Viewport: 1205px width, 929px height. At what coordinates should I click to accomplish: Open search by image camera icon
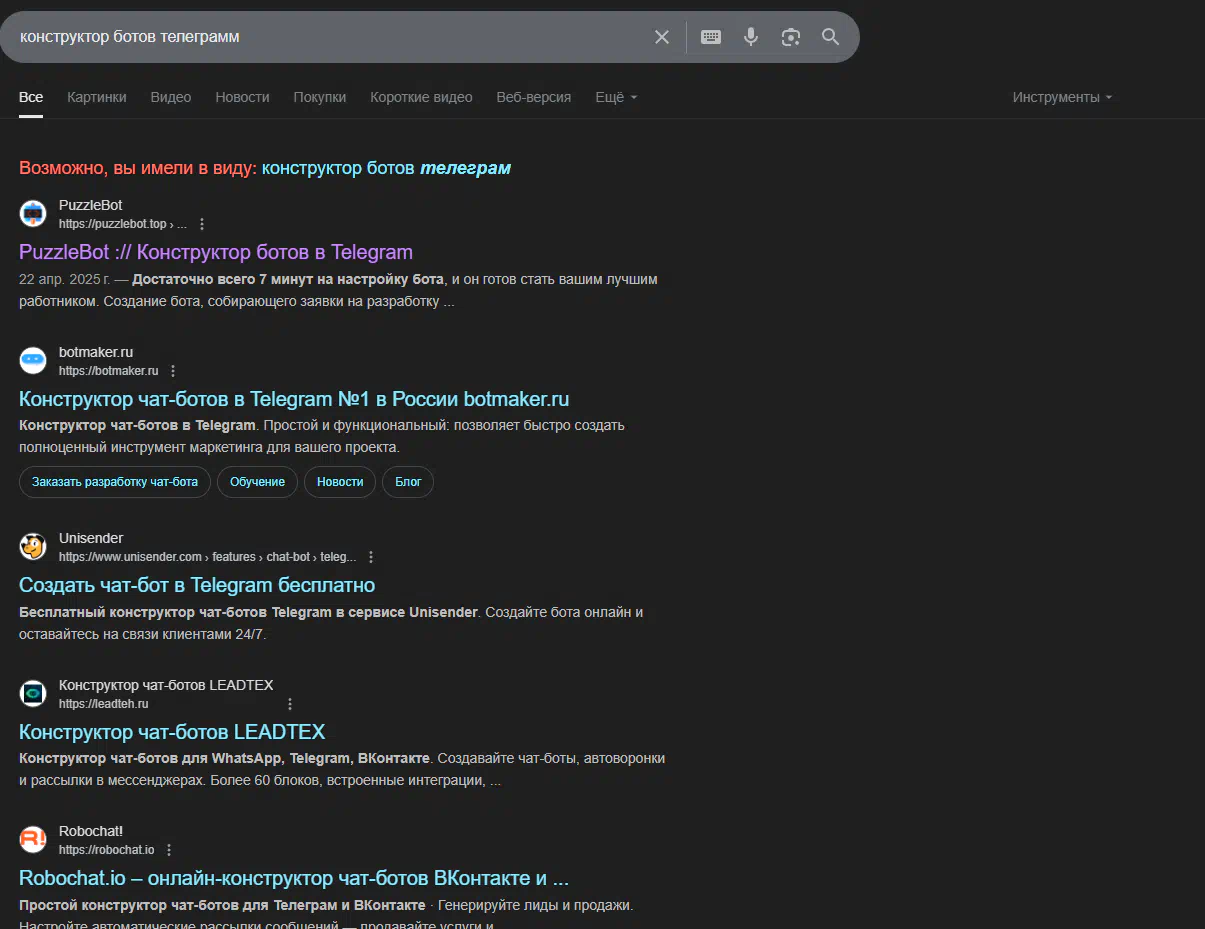[x=791, y=37]
